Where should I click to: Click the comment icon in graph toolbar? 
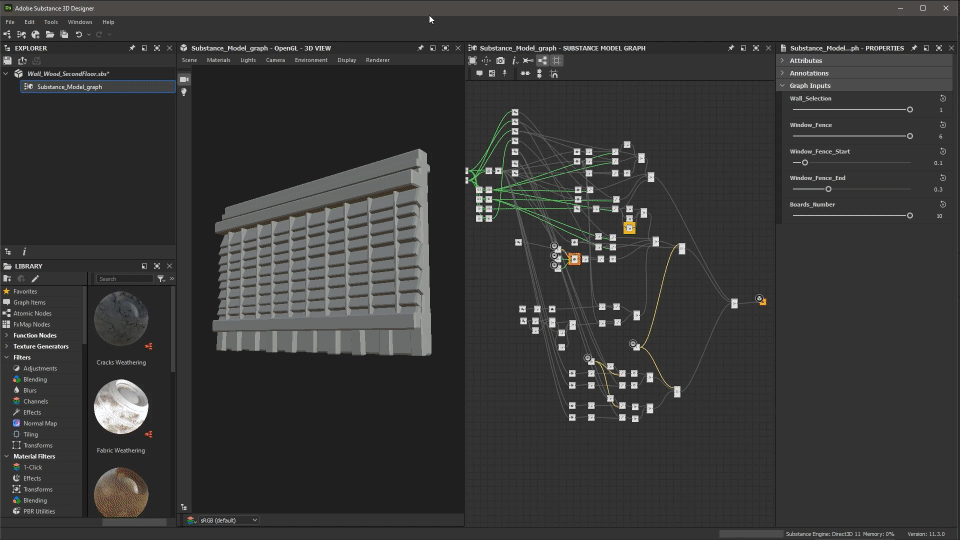coord(479,73)
